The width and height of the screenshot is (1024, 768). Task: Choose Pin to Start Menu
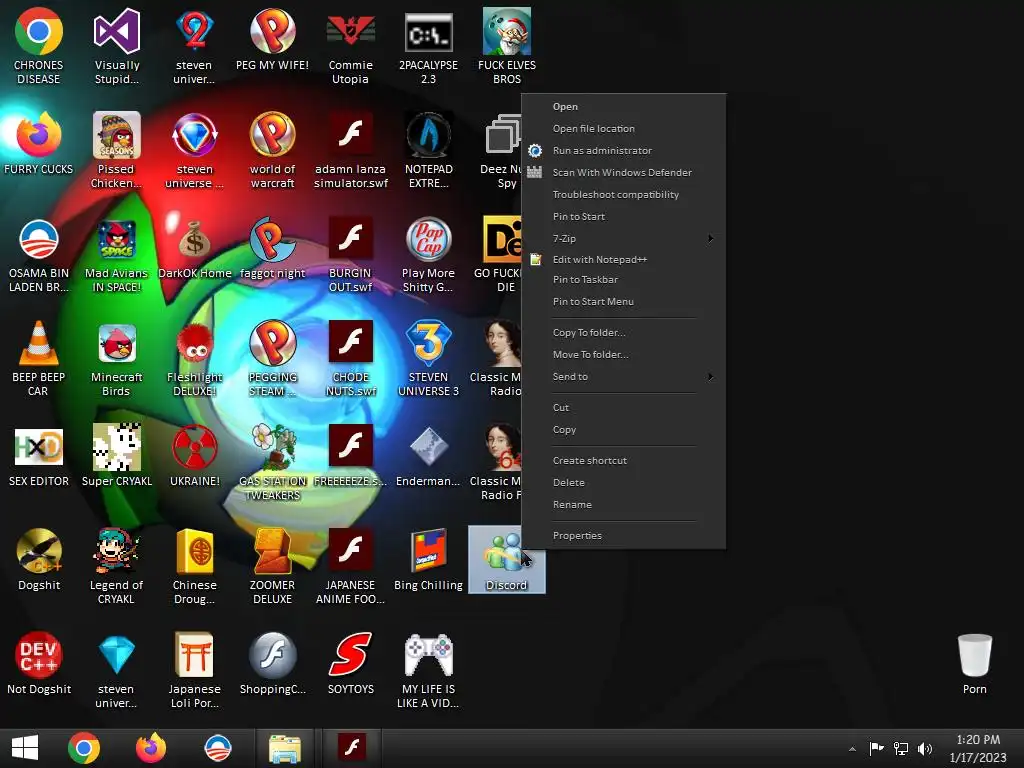(624, 302)
